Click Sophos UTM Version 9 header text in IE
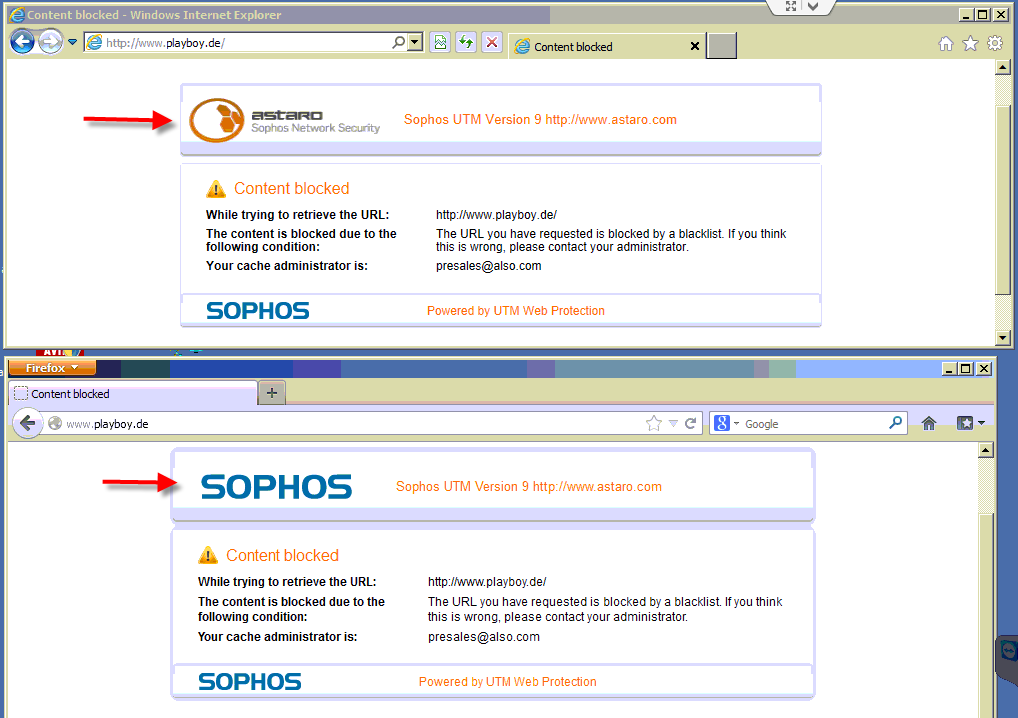This screenshot has height=718, width=1018. click(x=540, y=119)
